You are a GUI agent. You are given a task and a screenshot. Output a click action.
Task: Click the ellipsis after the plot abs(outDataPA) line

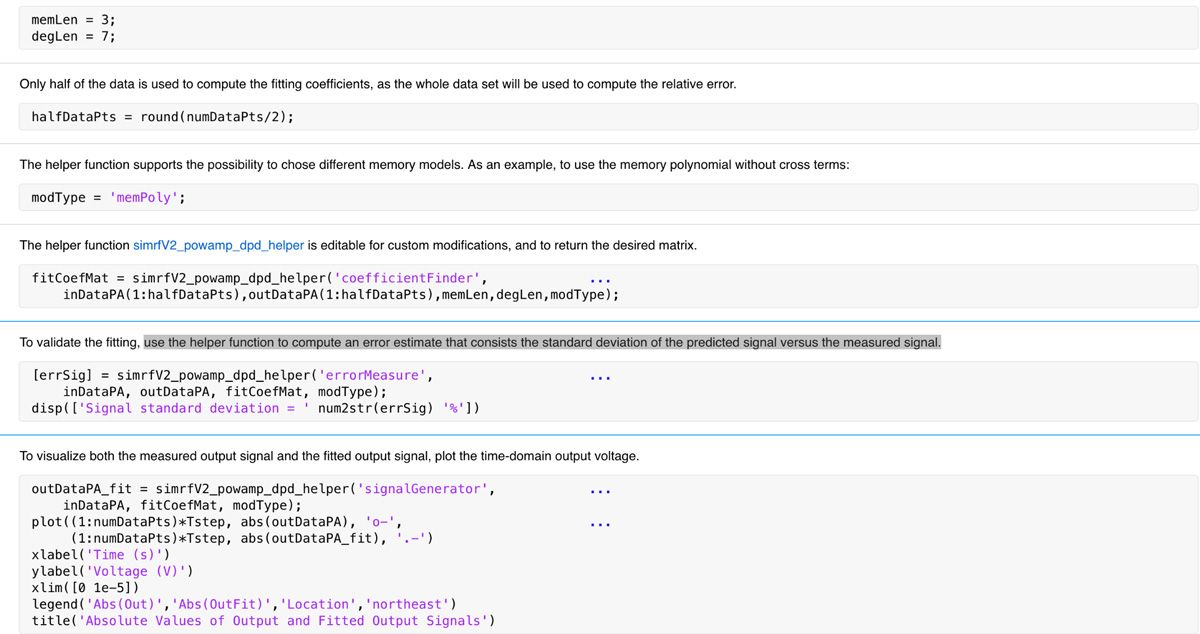pos(600,522)
